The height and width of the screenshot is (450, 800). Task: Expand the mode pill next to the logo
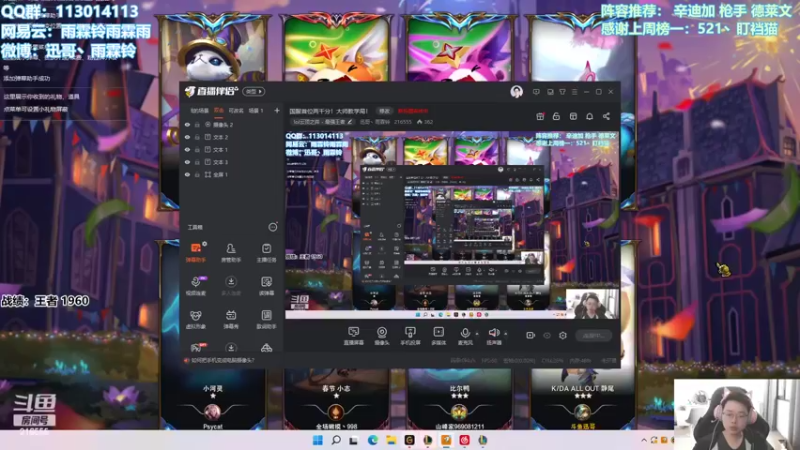pyautogui.click(x=254, y=91)
